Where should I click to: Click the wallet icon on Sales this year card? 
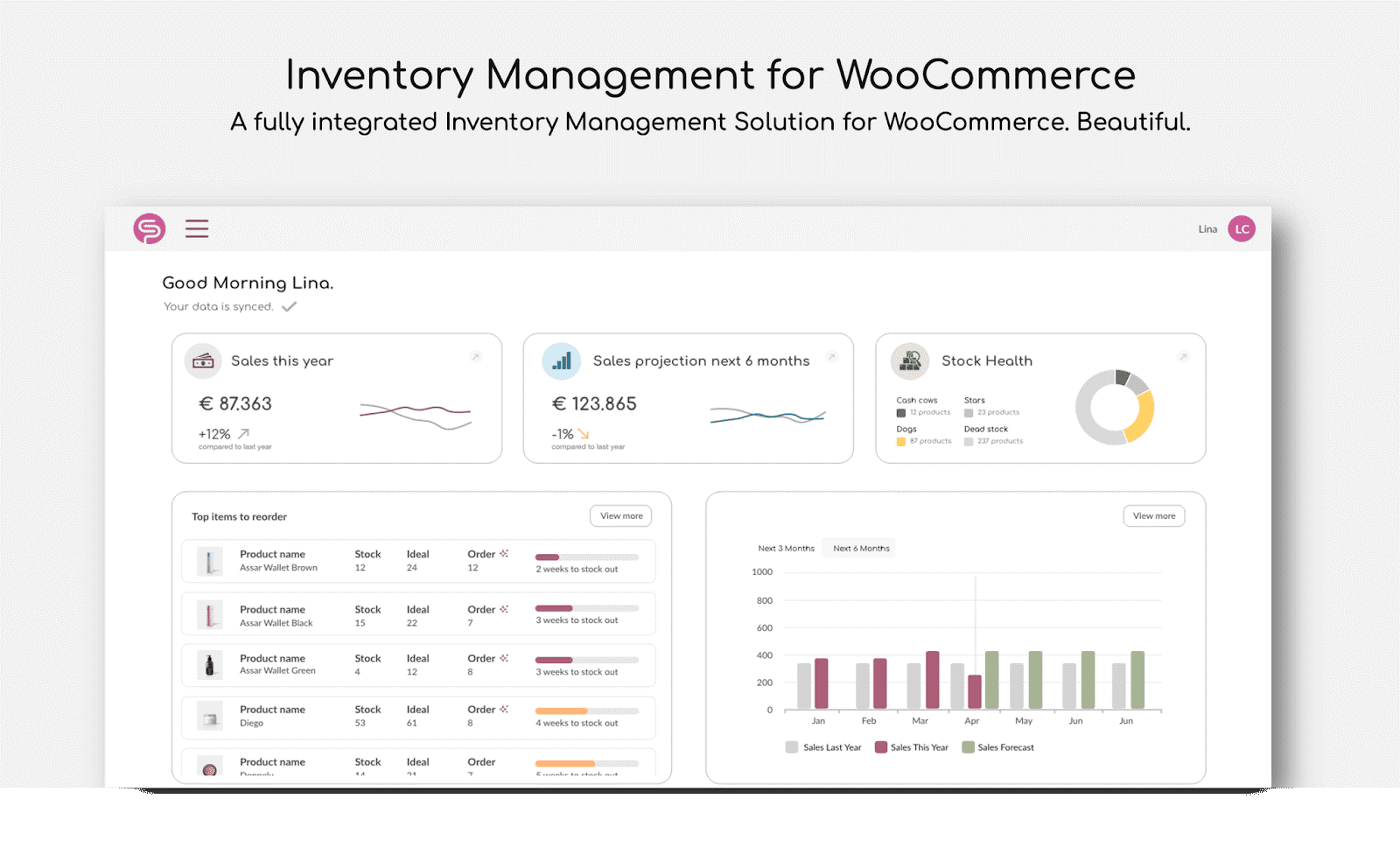pyautogui.click(x=202, y=361)
